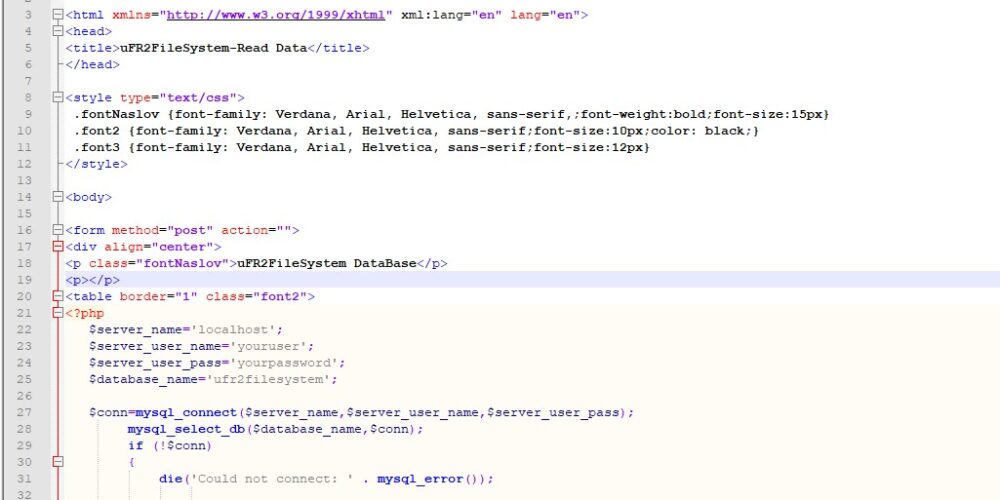This screenshot has height=500, width=1000.
Task: Click line number 12 in the margin
Action: click(24, 164)
